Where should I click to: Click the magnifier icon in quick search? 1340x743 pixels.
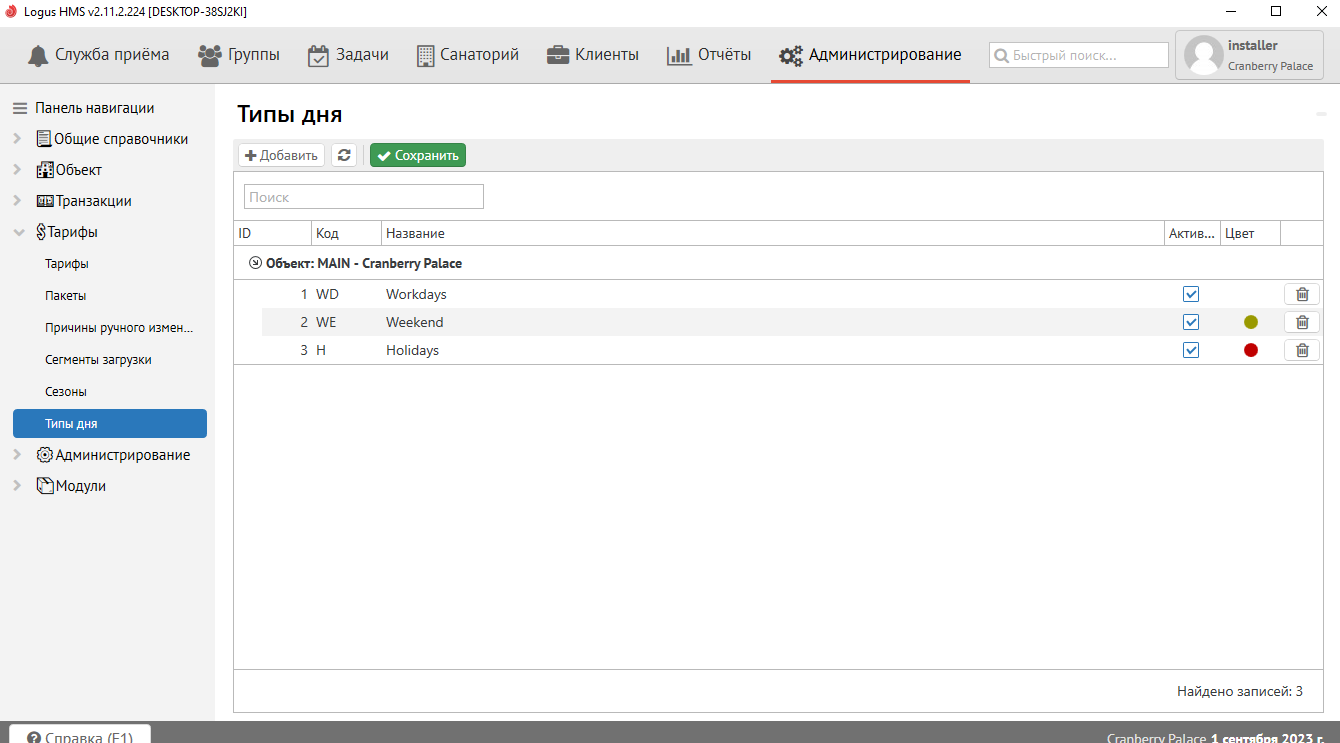[x=1001, y=56]
